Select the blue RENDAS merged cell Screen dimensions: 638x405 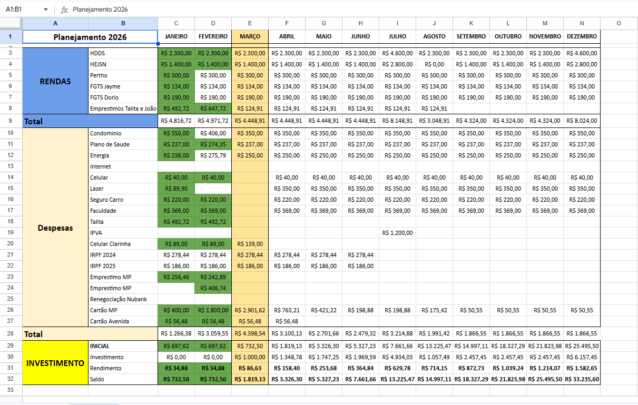[53, 81]
